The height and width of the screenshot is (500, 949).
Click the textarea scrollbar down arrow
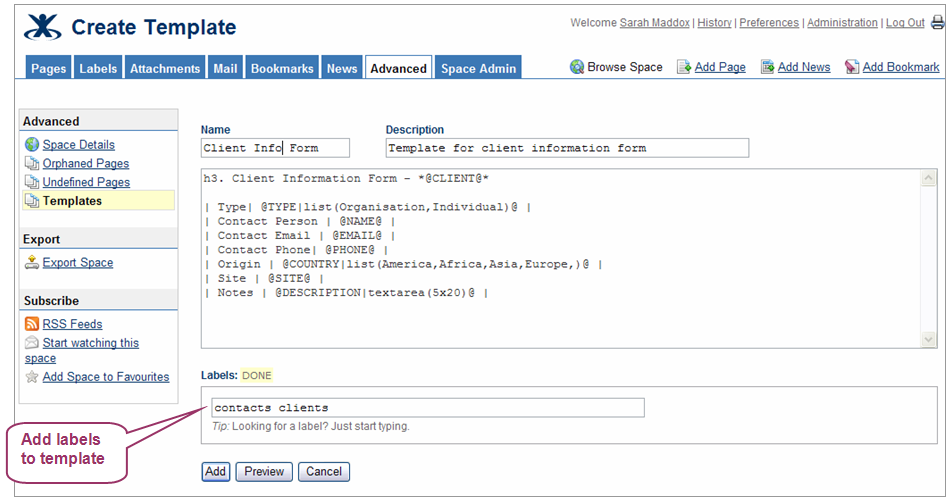pos(928,340)
